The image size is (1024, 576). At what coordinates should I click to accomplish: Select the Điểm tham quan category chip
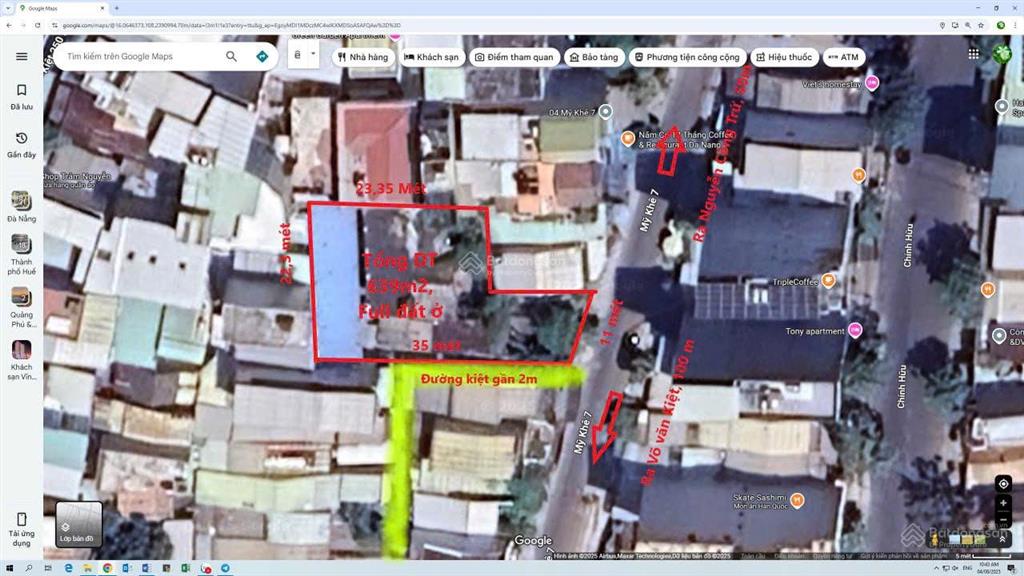point(514,57)
